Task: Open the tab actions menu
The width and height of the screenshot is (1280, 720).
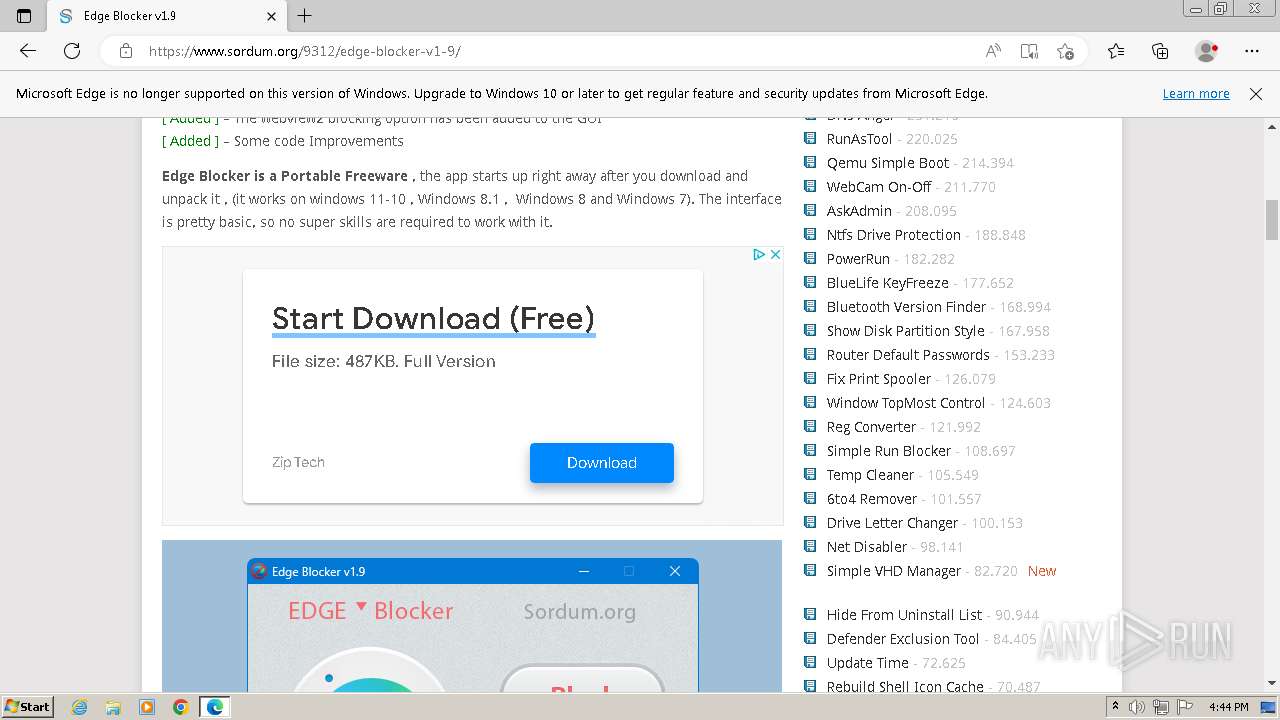Action: click(x=24, y=16)
